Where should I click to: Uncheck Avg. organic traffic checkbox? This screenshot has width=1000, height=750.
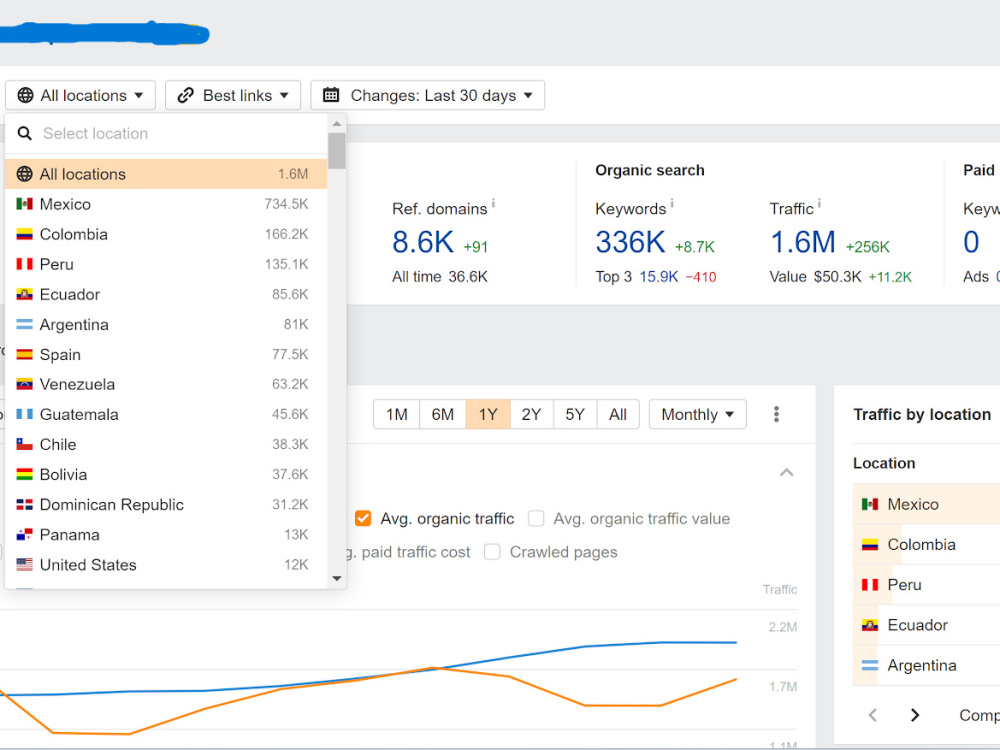point(363,518)
